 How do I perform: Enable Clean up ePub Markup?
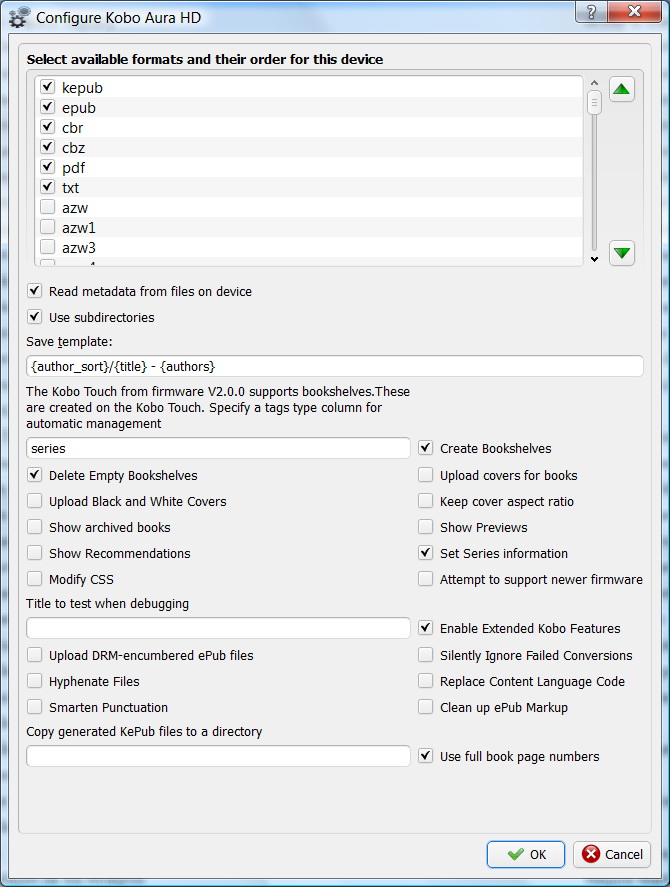[x=426, y=707]
